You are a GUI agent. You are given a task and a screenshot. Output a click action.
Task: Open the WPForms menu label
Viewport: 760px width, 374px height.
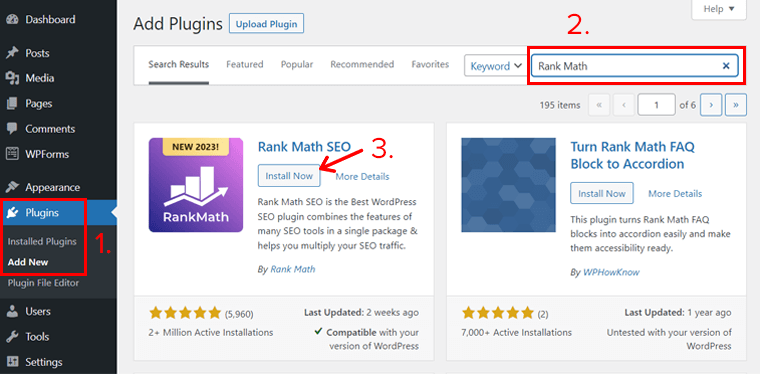click(47, 155)
